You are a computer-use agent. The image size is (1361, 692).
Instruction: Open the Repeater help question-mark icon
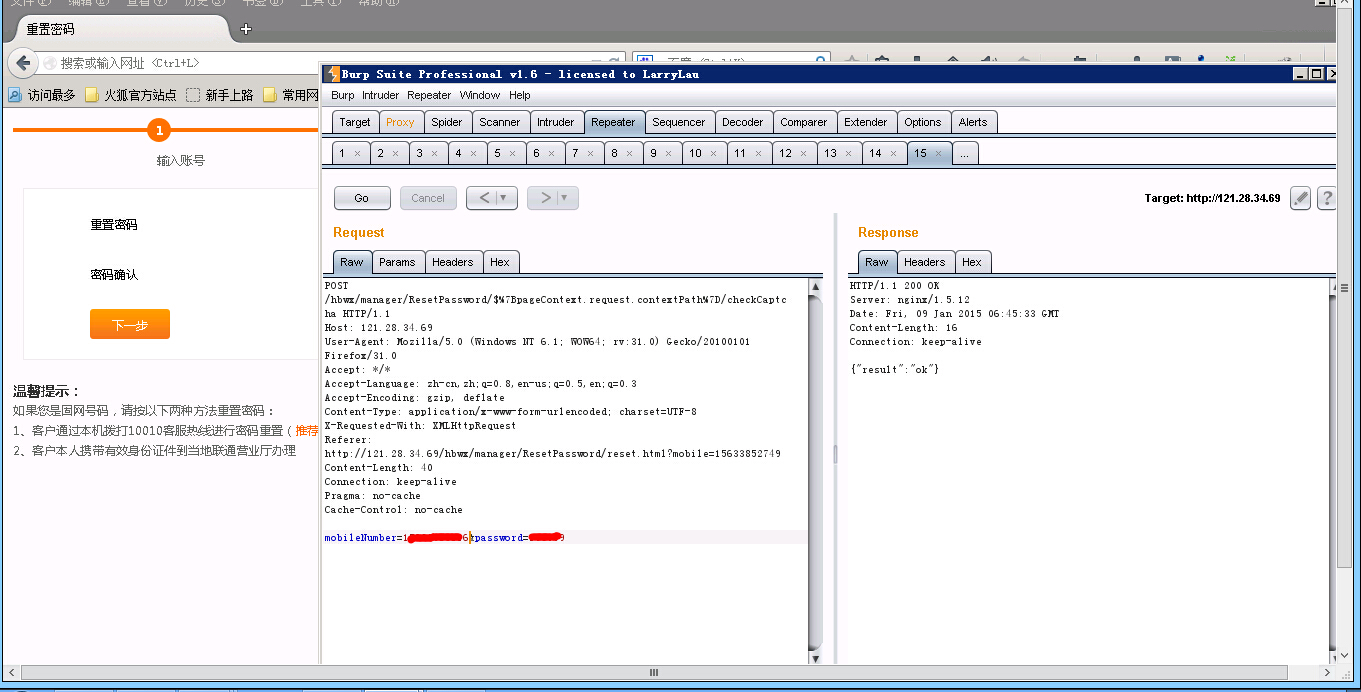[1327, 198]
